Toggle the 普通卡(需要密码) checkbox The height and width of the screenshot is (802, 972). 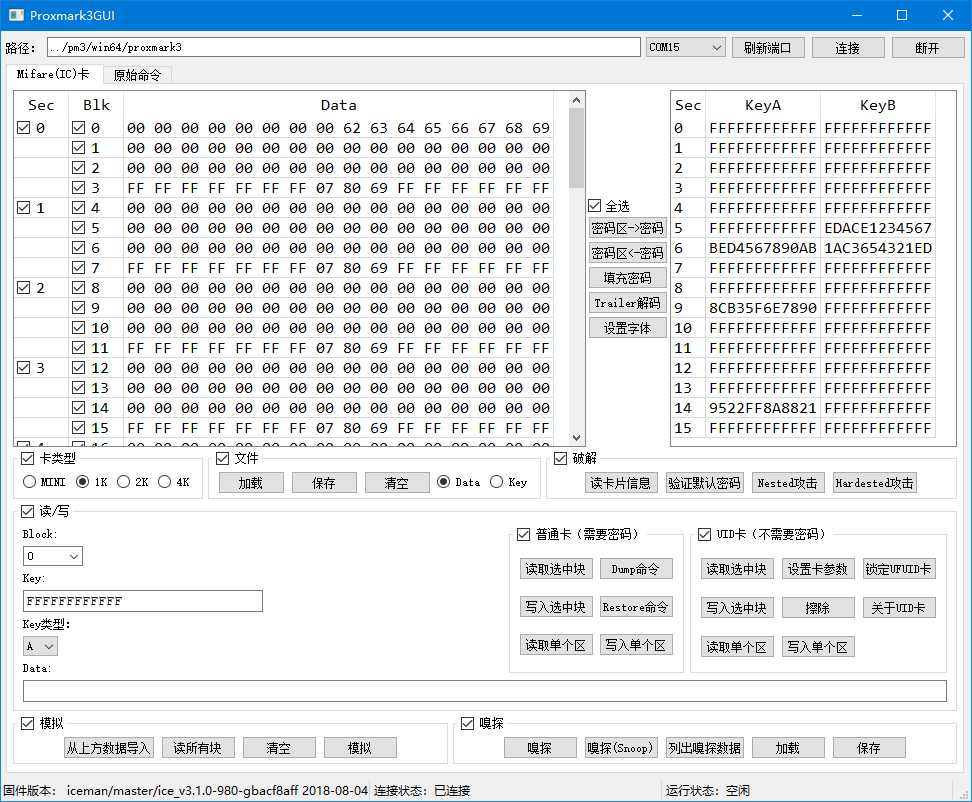pos(523,534)
